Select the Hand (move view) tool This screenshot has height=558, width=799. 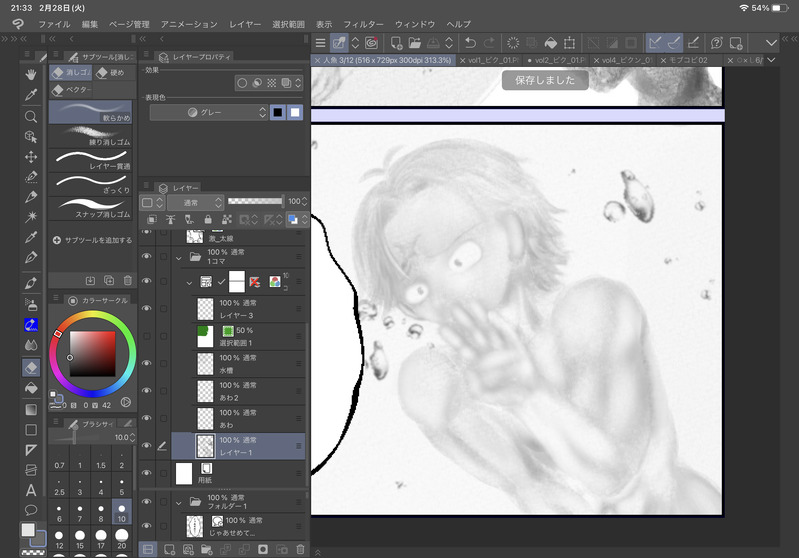click(x=31, y=75)
